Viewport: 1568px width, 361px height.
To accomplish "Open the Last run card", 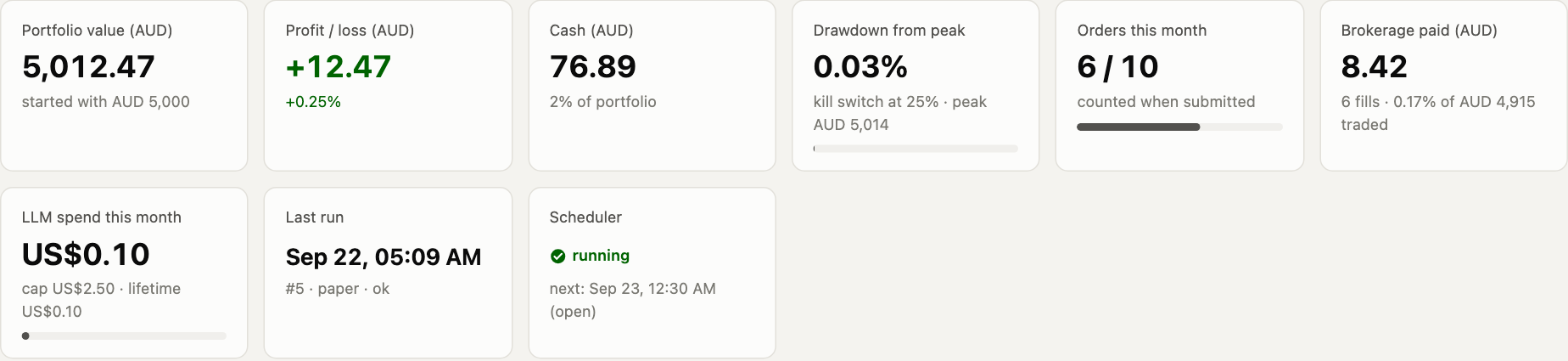I will tap(388, 273).
